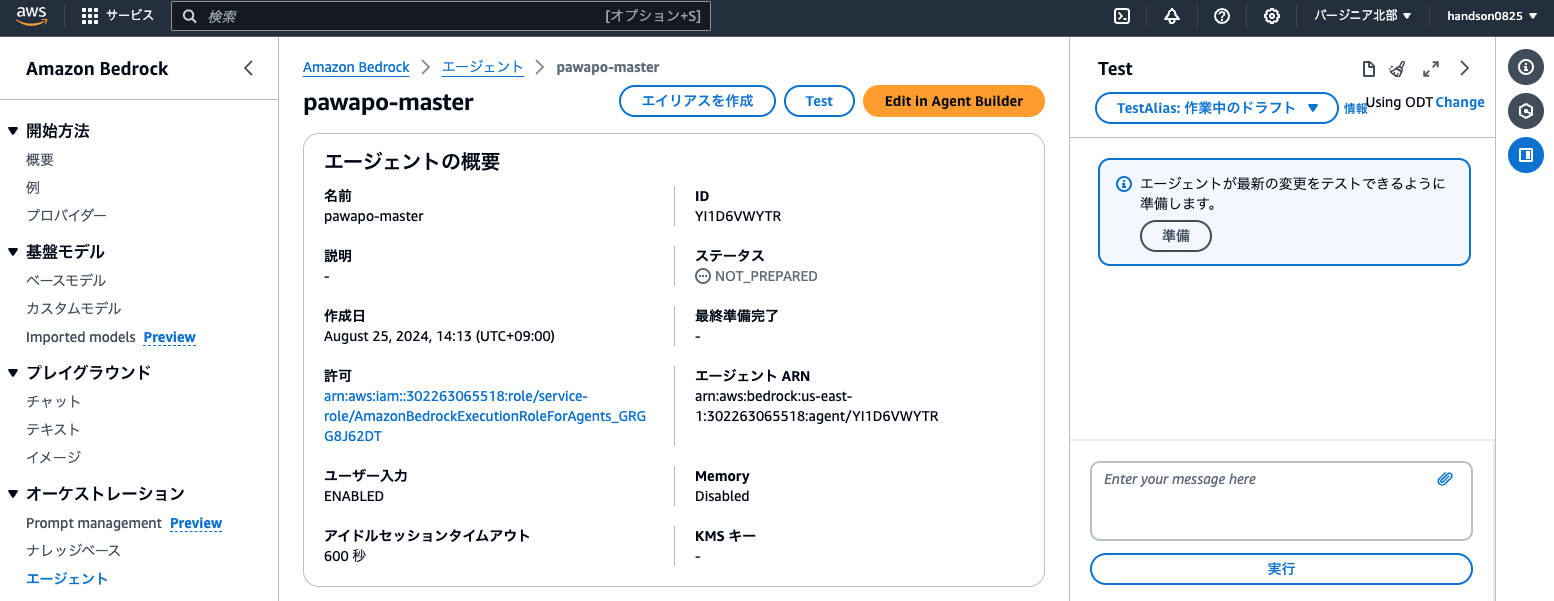1554x601 pixels.
Task: Open Prompt management in sidebar
Action: point(94,523)
